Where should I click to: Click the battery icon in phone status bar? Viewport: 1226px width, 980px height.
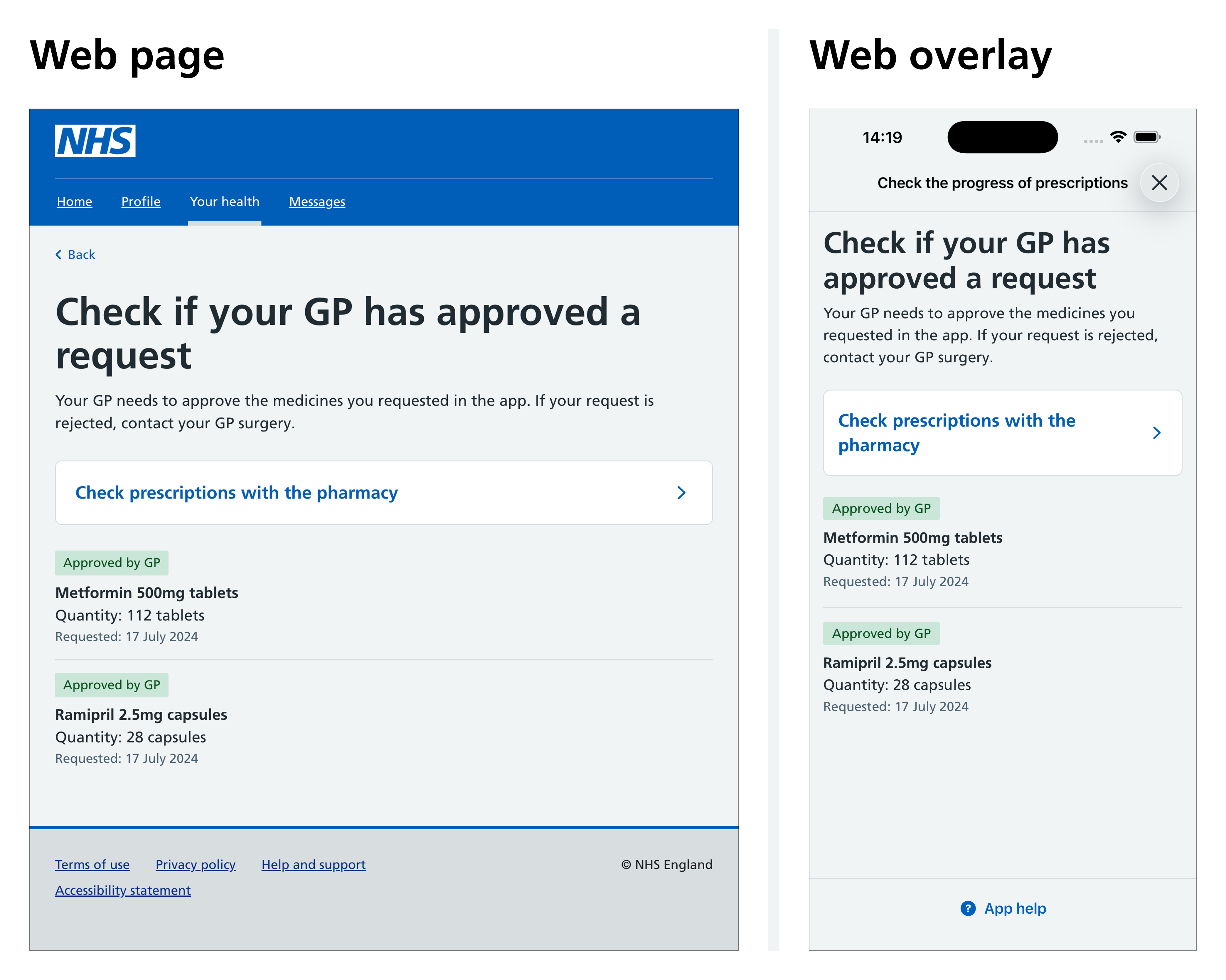(1148, 137)
